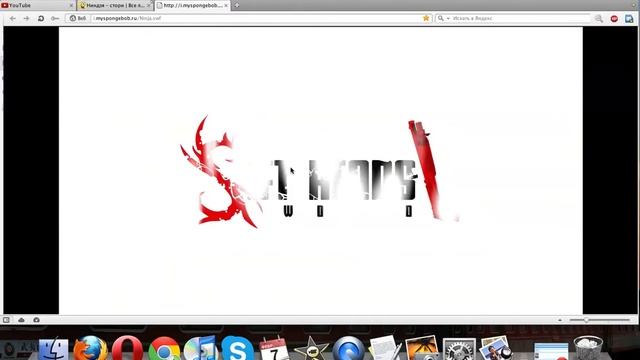Click the Opera Turbo icon in status bar
Image resolution: width=640 pixels, height=360 pixels.
point(36,320)
